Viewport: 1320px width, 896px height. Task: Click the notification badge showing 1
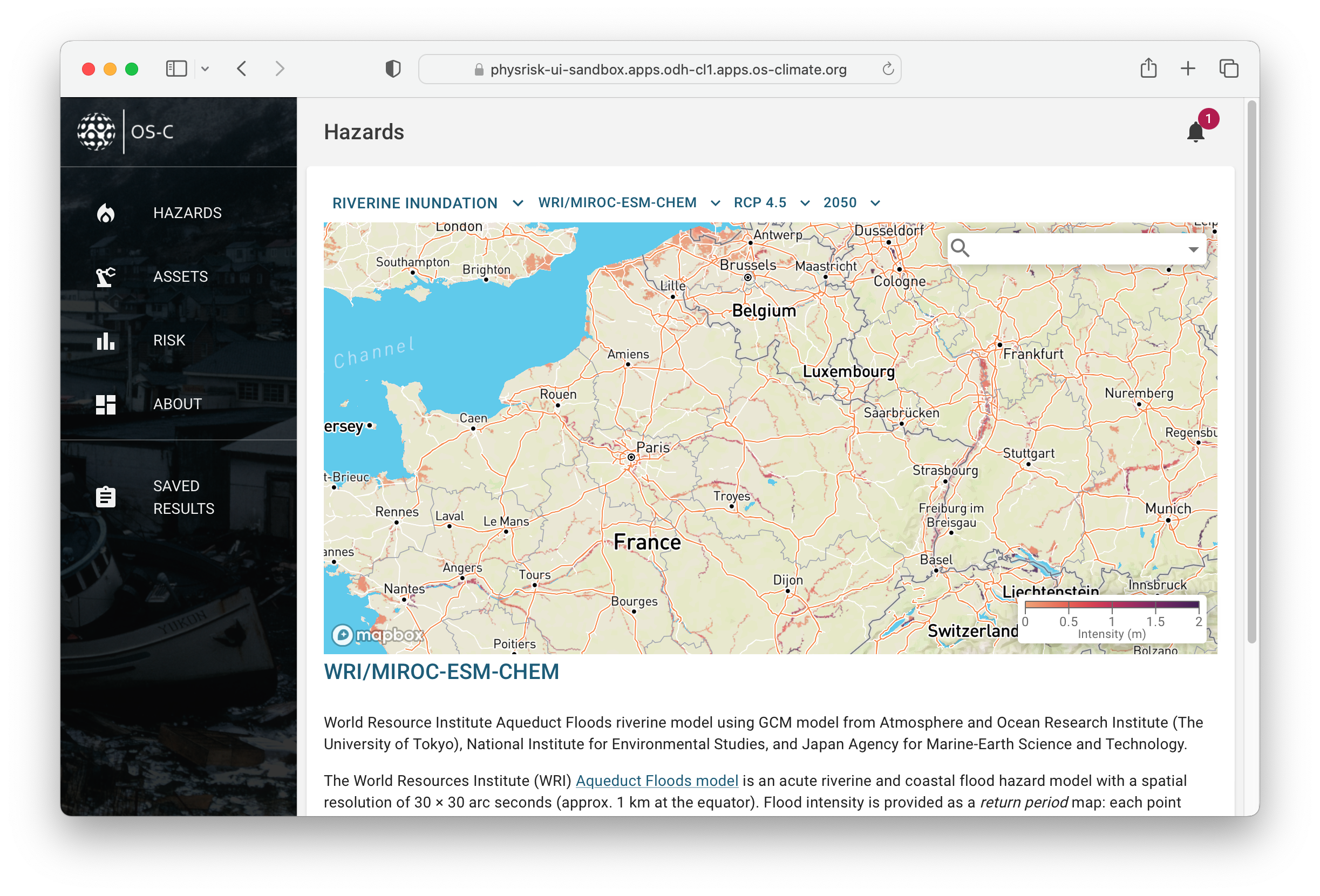coord(1208,119)
